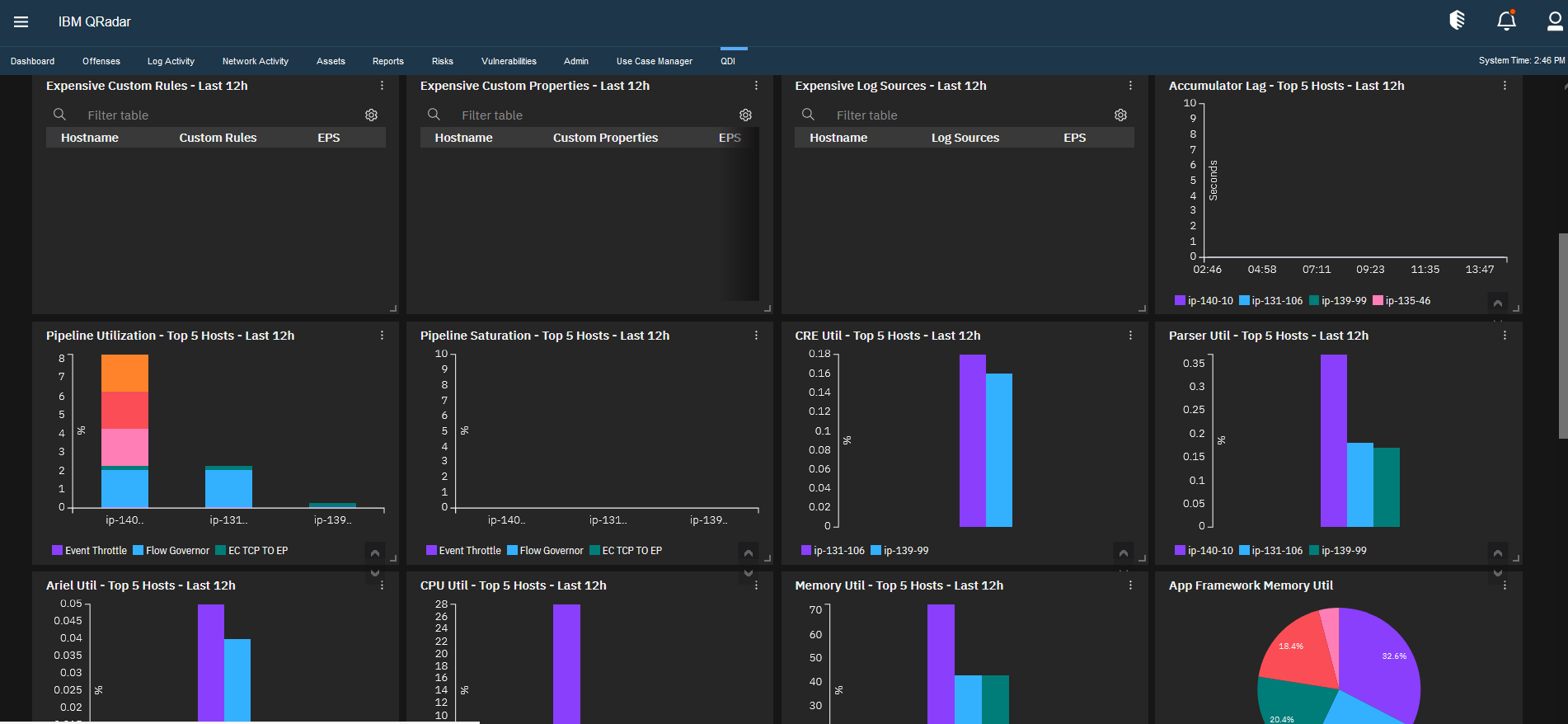This screenshot has width=1568, height=724.
Task: Open the Admin tab
Action: tap(576, 61)
